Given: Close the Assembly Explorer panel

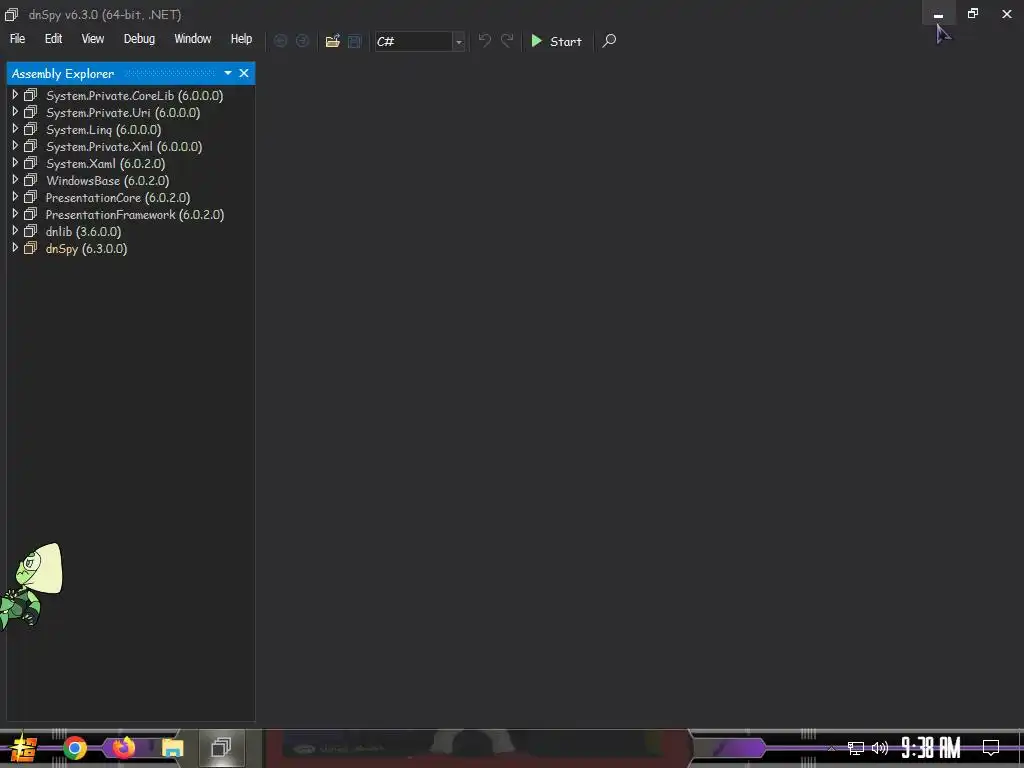Looking at the screenshot, I should coord(244,73).
